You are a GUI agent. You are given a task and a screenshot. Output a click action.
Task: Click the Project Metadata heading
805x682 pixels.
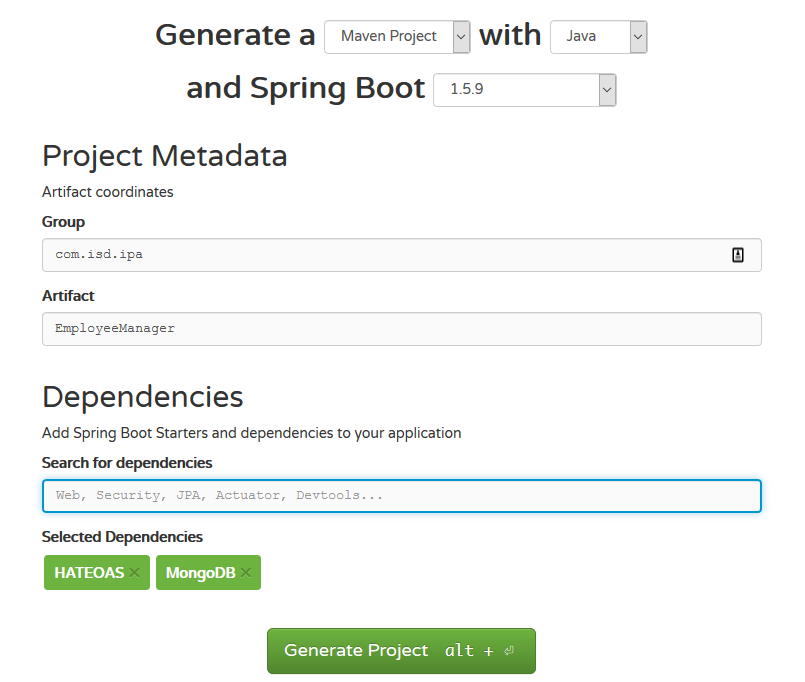(164, 156)
